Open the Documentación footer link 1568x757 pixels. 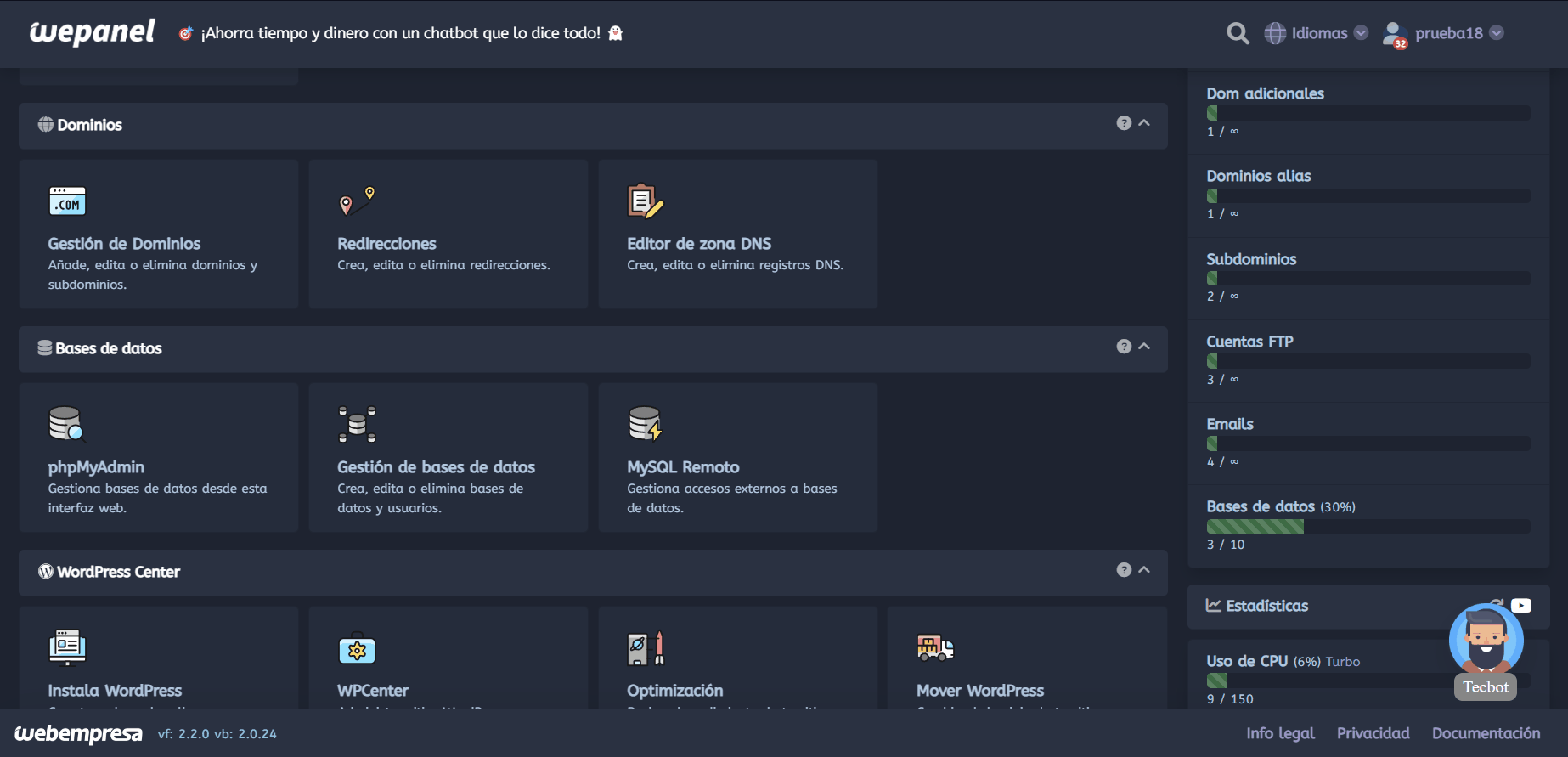coord(1486,733)
